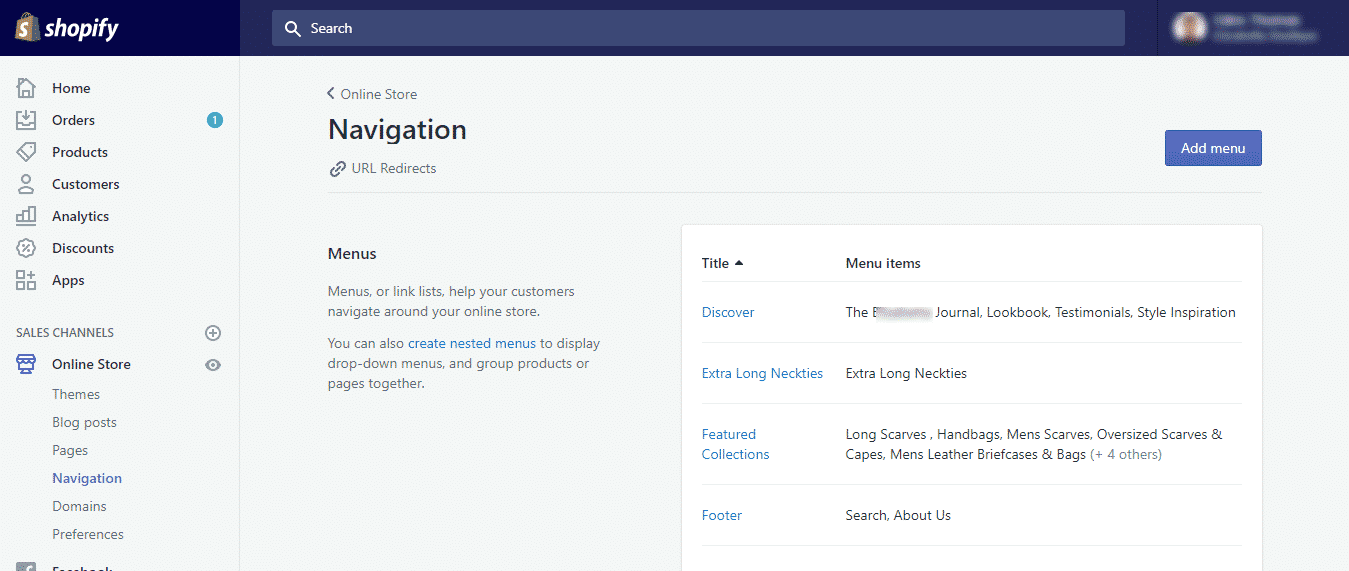Open the account menu at top right
This screenshot has height=571, width=1349.
[x=1252, y=28]
